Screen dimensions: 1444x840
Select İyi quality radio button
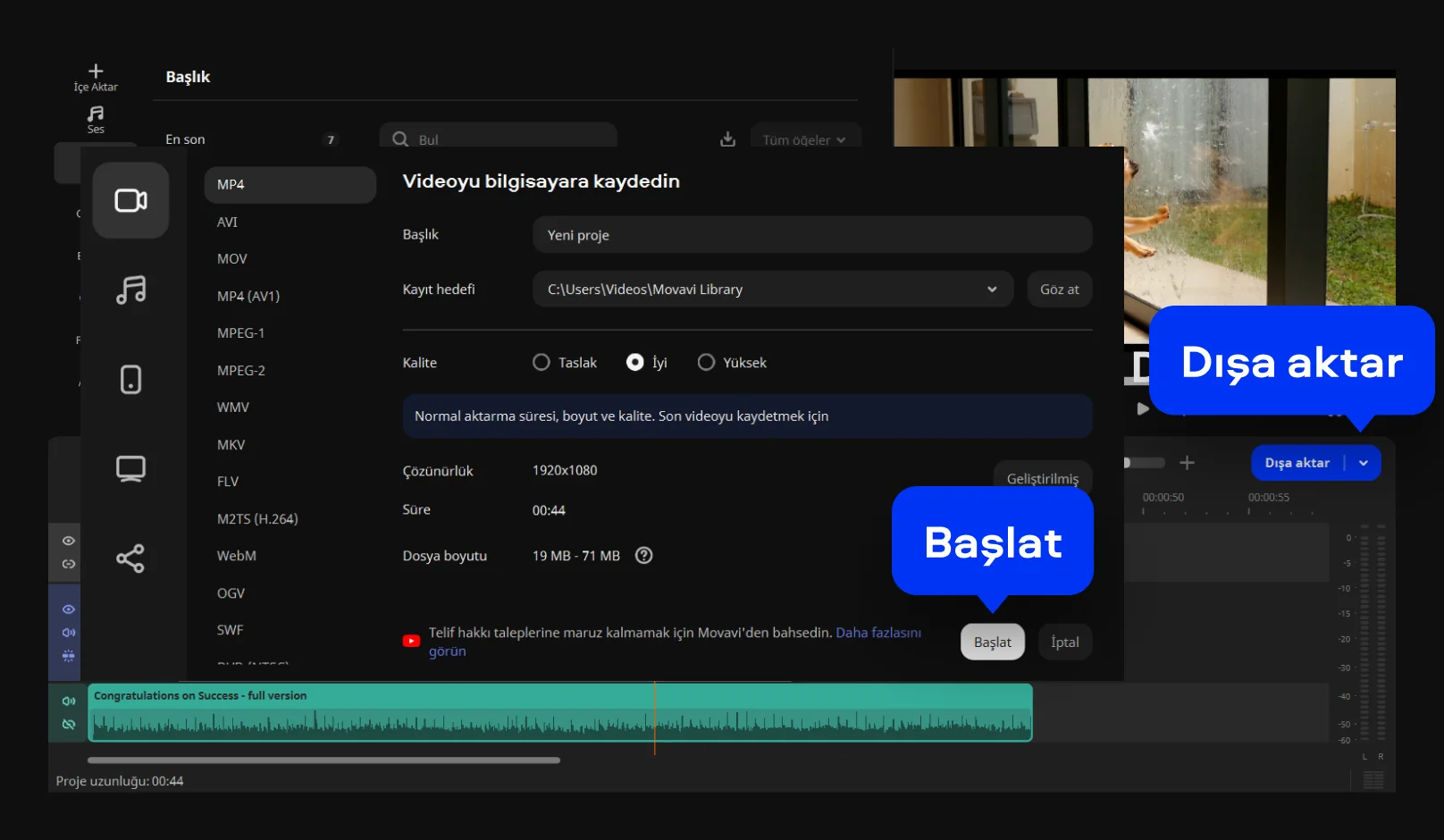[634, 363]
